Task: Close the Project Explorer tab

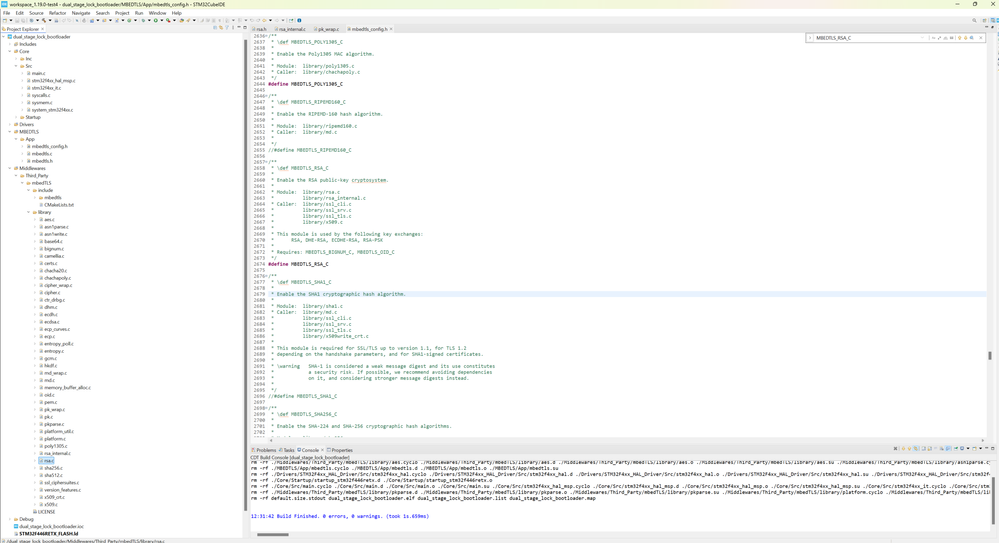Action: (x=43, y=29)
